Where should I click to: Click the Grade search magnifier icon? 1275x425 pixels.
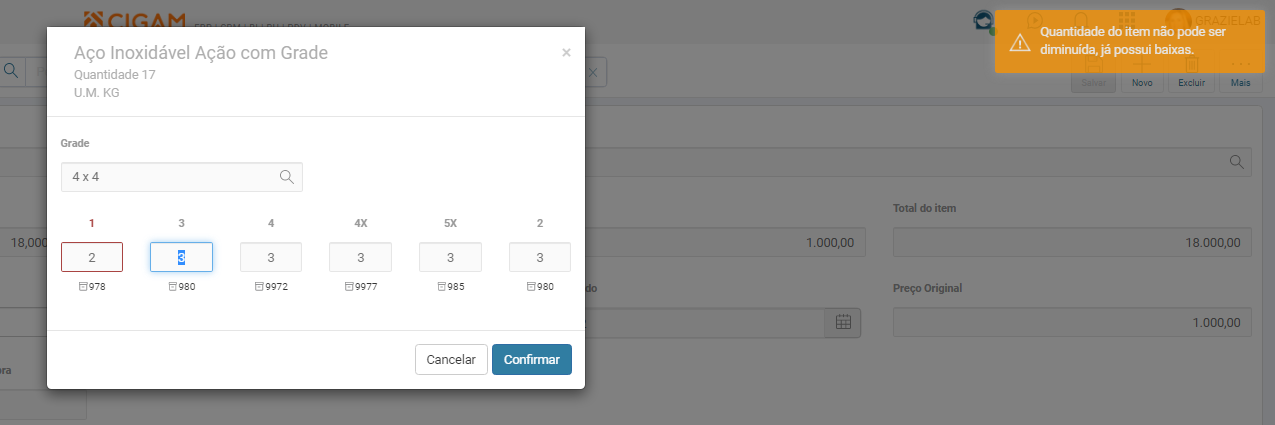pos(287,177)
